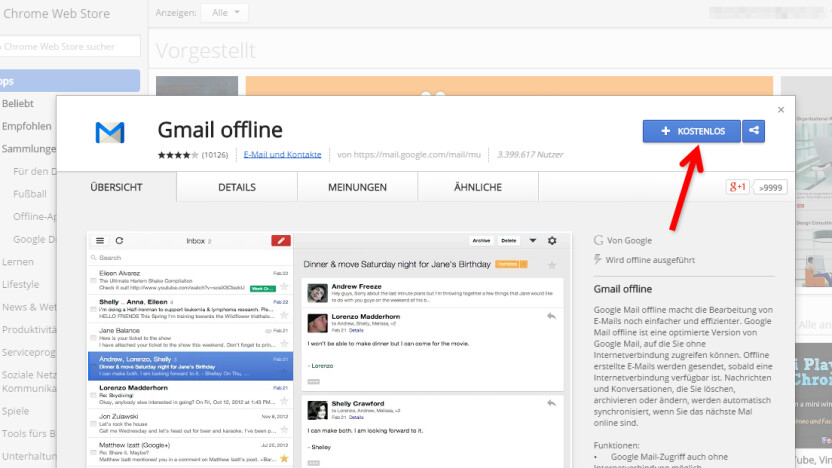Select Fußball in the sidebar
Viewport: 832px width, 468px height.
pyautogui.click(x=30, y=194)
